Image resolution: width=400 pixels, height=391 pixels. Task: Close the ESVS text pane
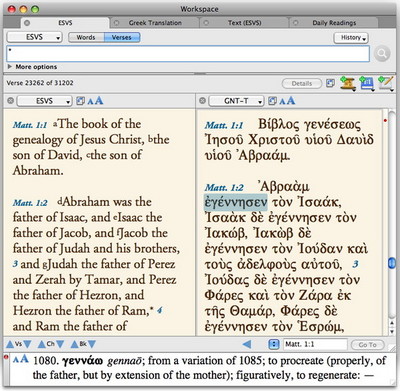(11, 100)
